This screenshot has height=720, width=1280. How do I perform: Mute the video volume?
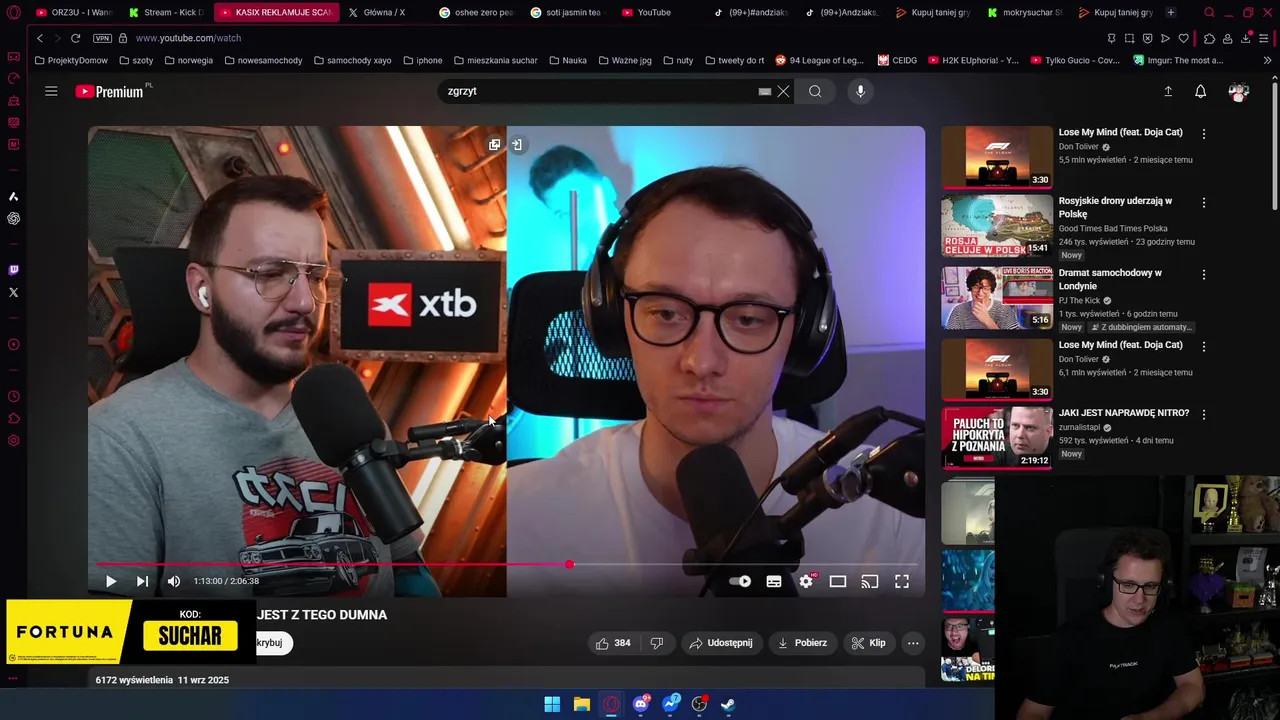click(x=174, y=581)
